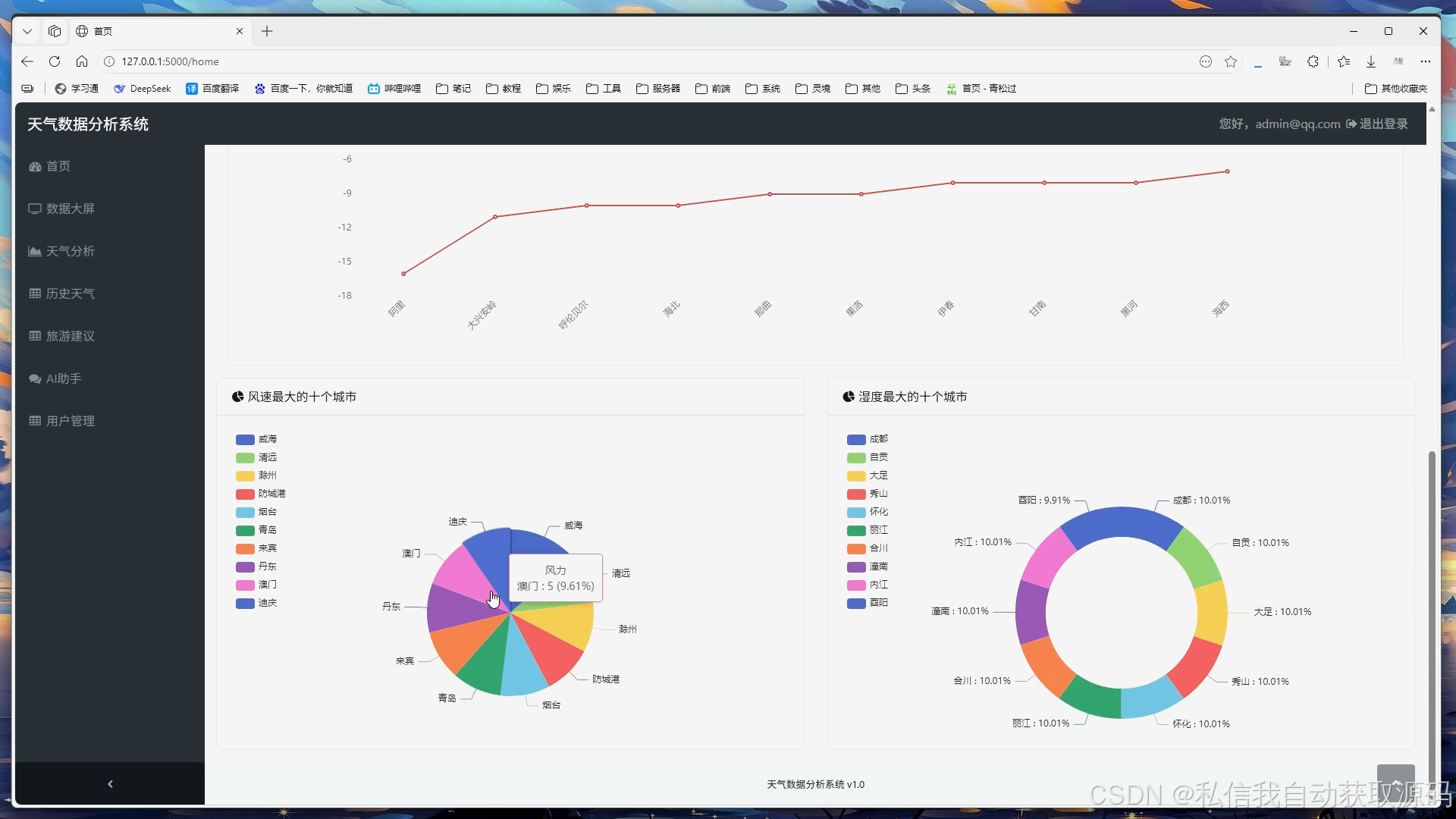Toggle 青岛 legend entry
The image size is (1456, 819).
[256, 530]
